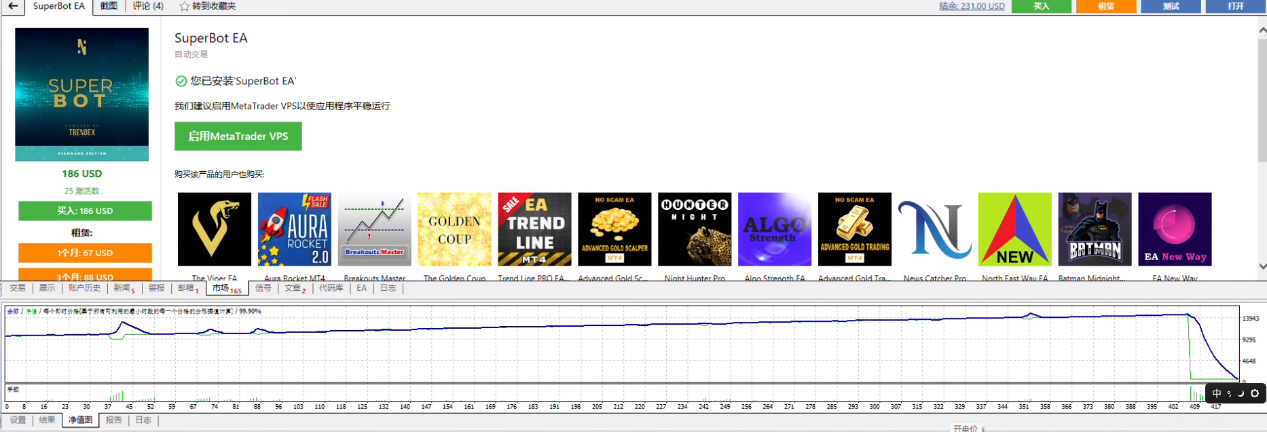Click '25 激活数' activations text
The image size is (1267, 432).
(82, 190)
